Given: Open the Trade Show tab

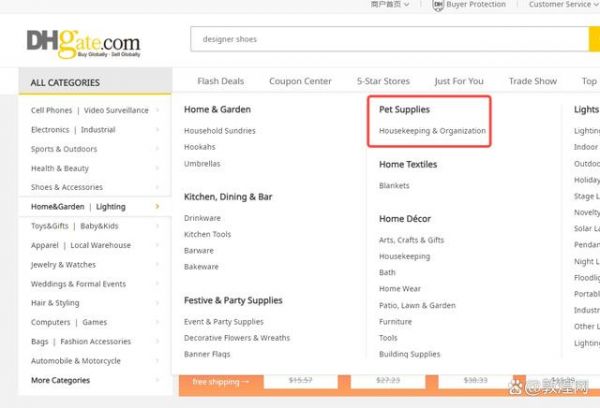Looking at the screenshot, I should [533, 81].
